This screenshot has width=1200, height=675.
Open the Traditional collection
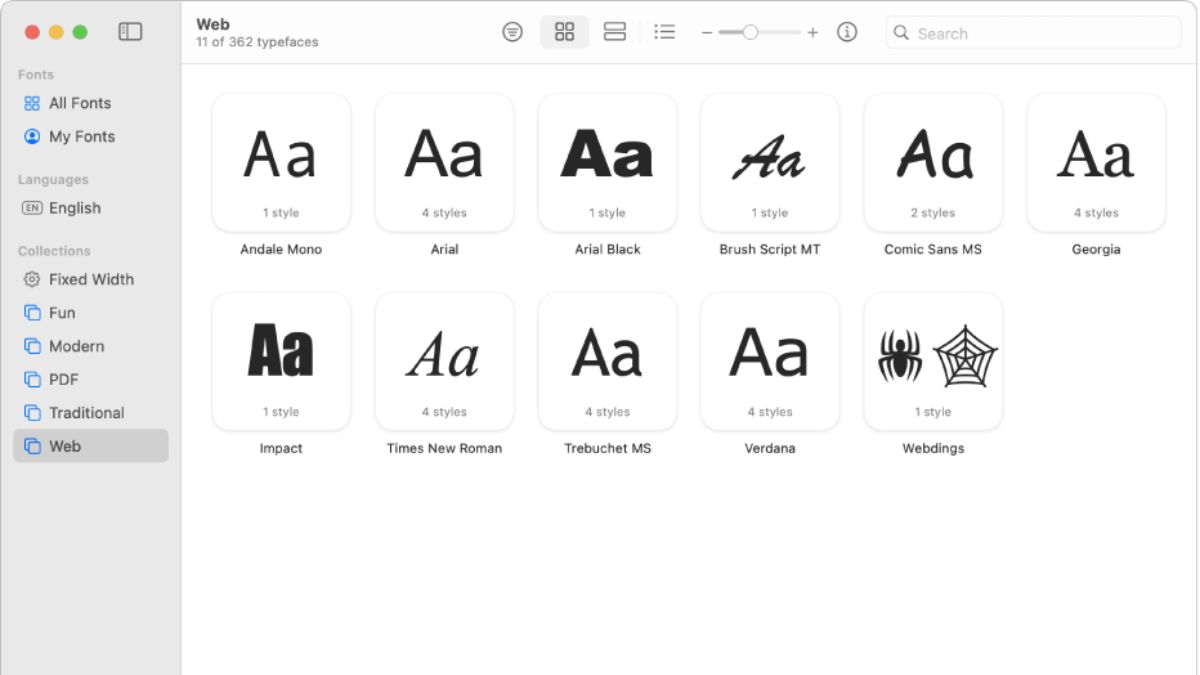[x=90, y=412]
